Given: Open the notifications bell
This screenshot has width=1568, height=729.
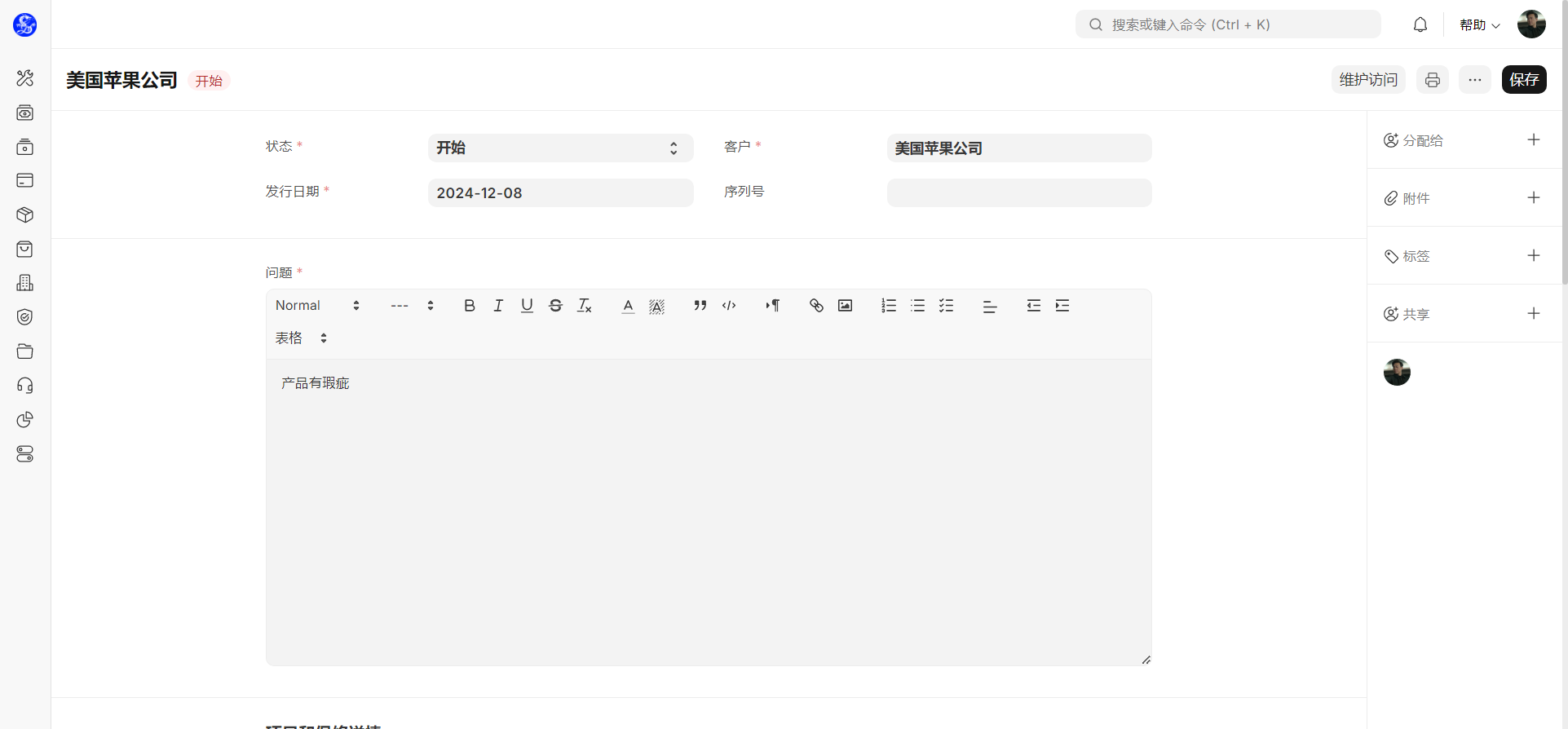Looking at the screenshot, I should click(1420, 24).
